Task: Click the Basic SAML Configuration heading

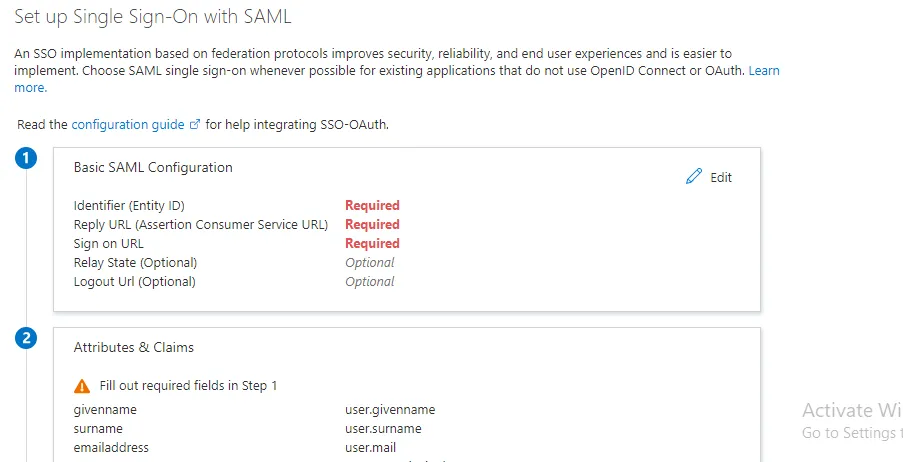Action: click(x=153, y=168)
